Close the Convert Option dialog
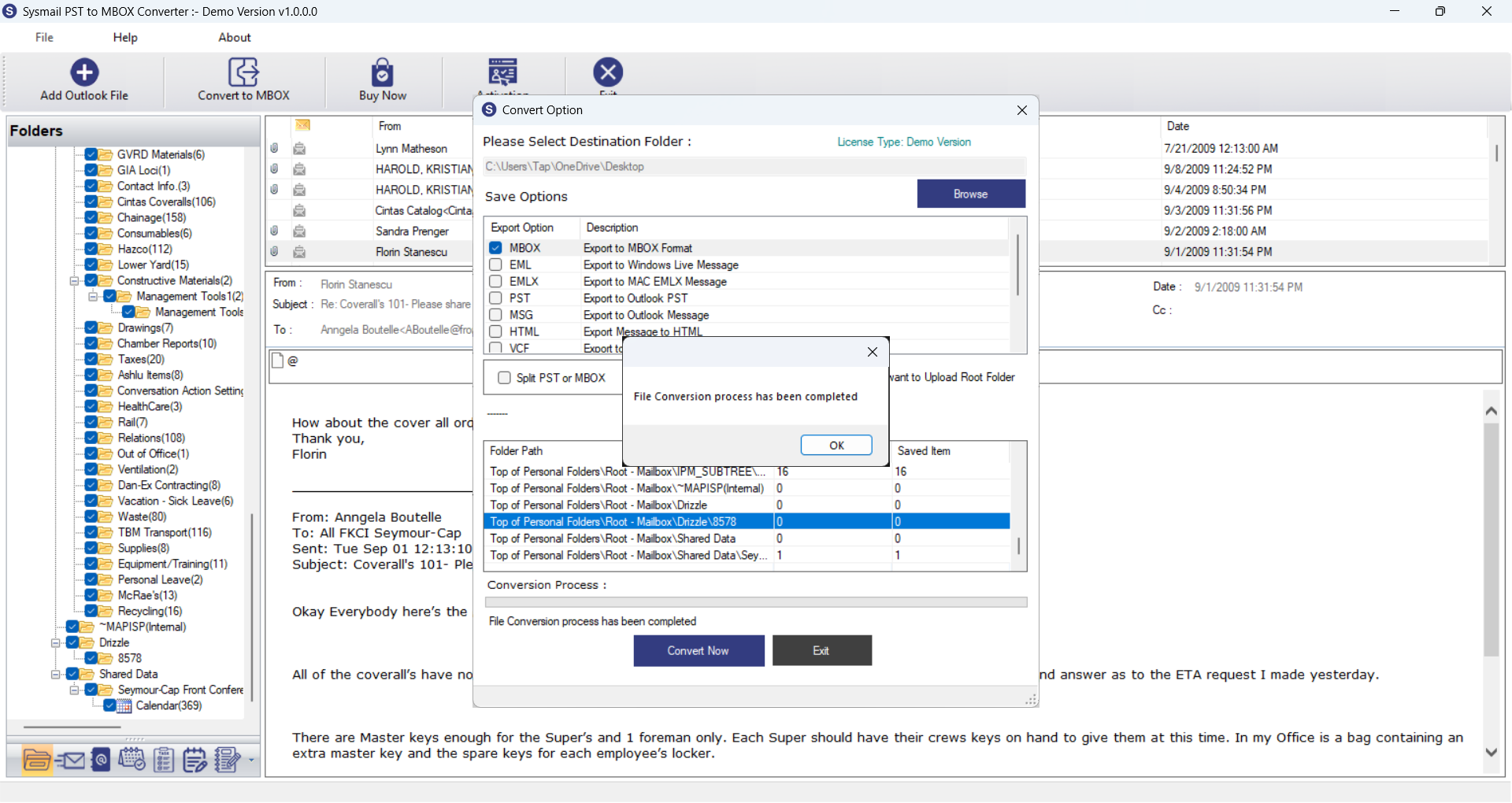1512x803 pixels. click(x=1022, y=110)
